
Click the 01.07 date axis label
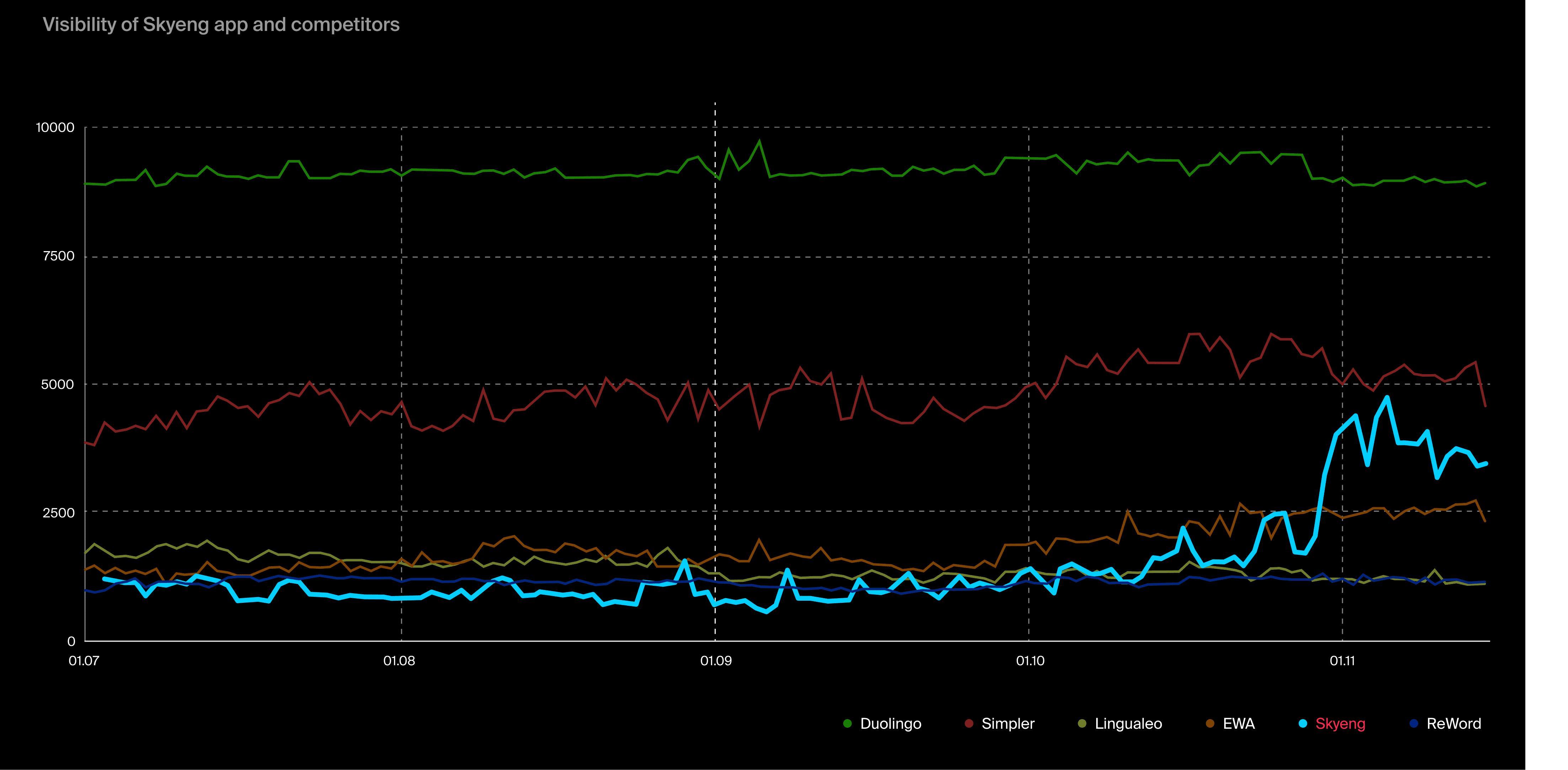point(84,661)
